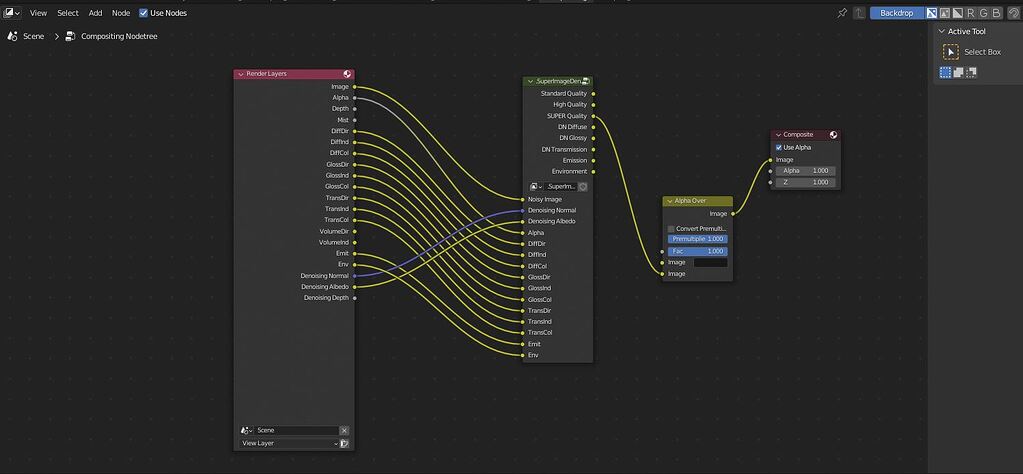Open the black Image color swatch
The width and height of the screenshot is (1023, 474).
(x=710, y=262)
